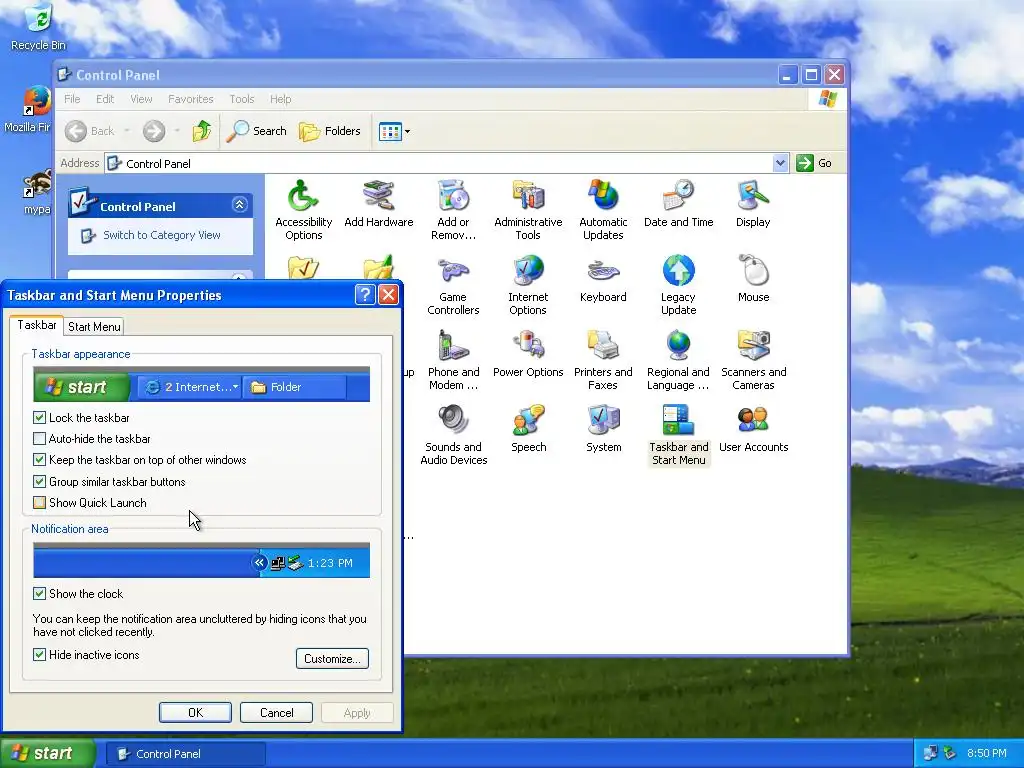Open Automatic Updates icon
The height and width of the screenshot is (768, 1024).
pyautogui.click(x=603, y=210)
